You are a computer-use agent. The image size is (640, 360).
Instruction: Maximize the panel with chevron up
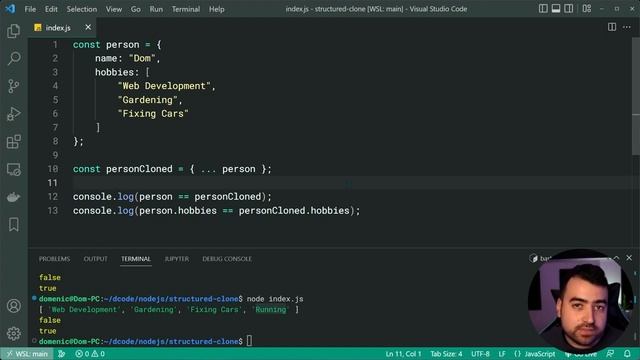(616, 258)
